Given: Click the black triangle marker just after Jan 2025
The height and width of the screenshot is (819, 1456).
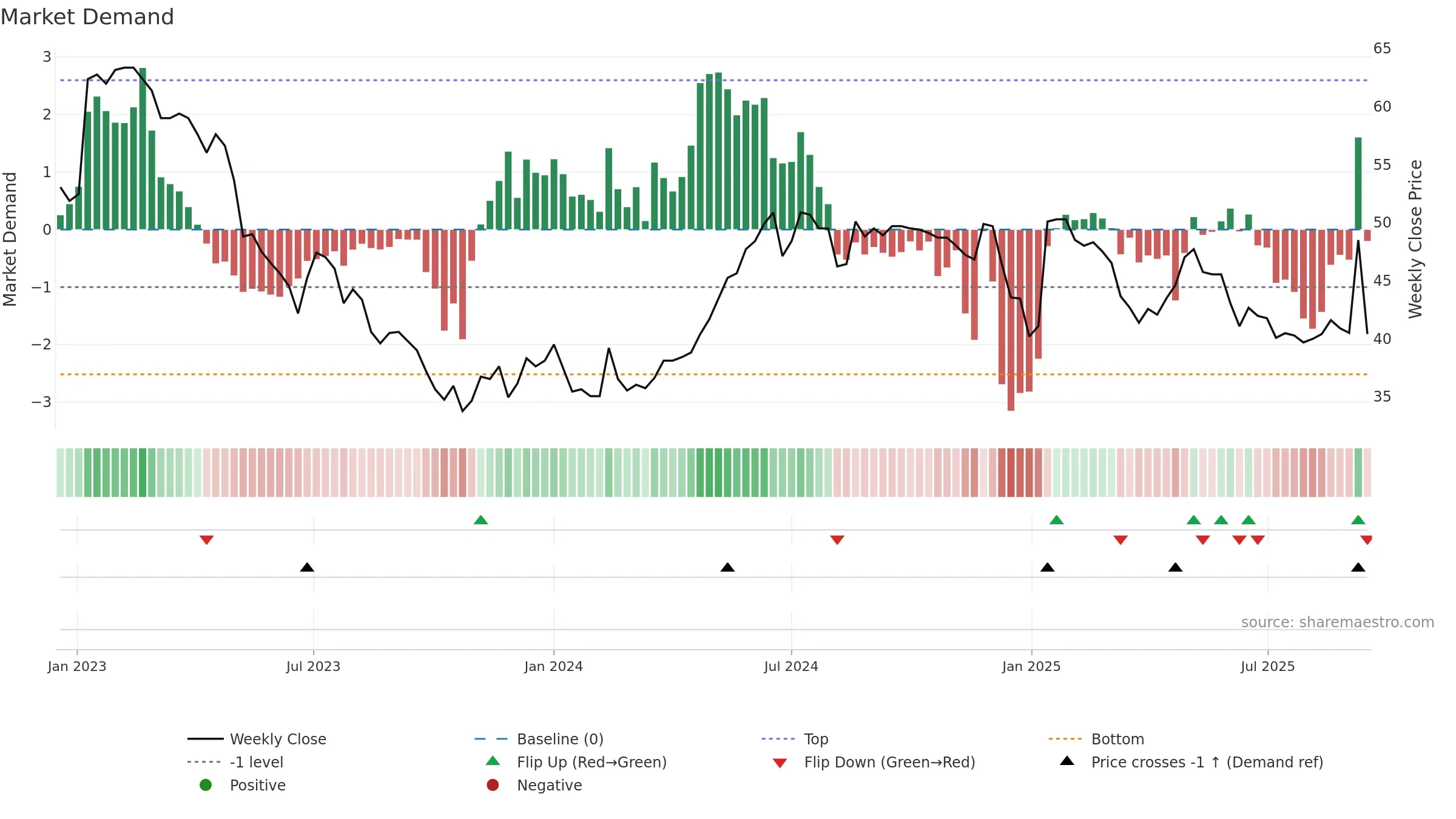Looking at the screenshot, I should point(1047,567).
